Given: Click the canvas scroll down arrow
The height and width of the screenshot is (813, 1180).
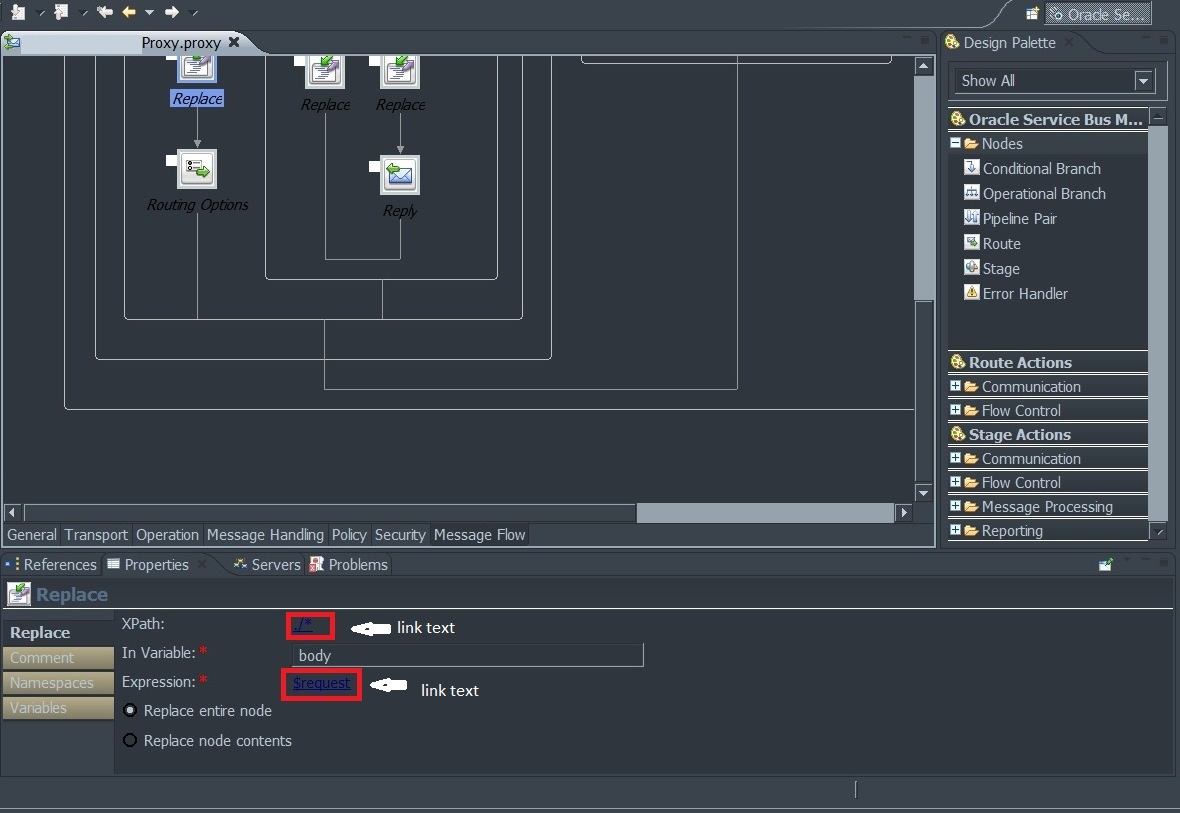Looking at the screenshot, I should point(923,493).
